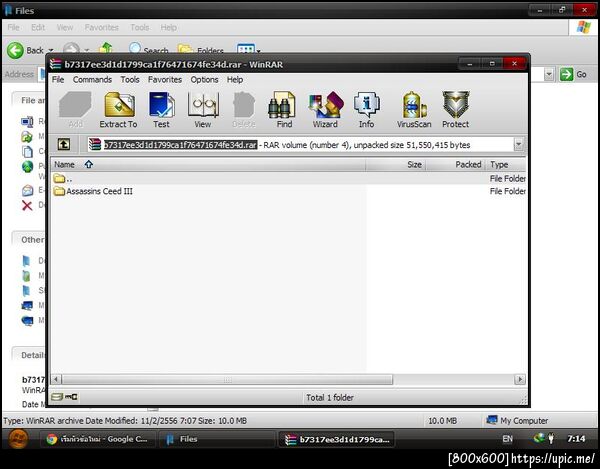Expand the archive path dropdown
Screen dimensions: 600x469
tap(518, 145)
